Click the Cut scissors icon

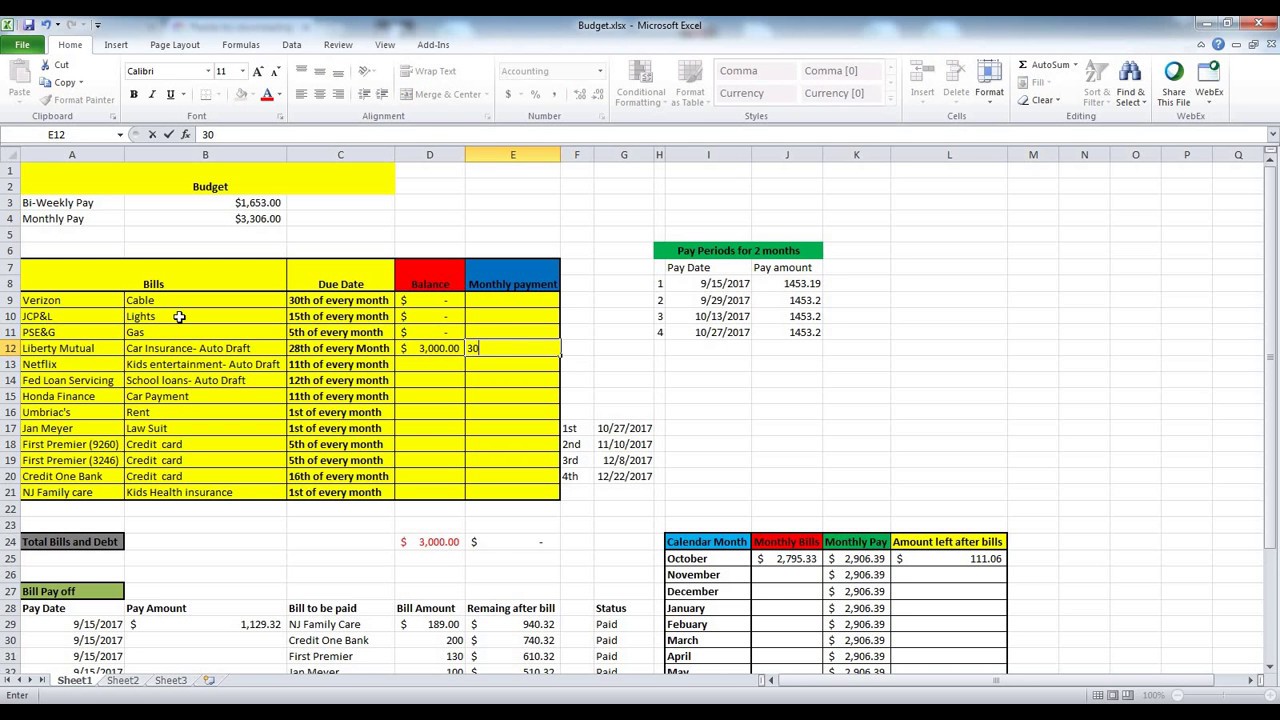[x=45, y=65]
